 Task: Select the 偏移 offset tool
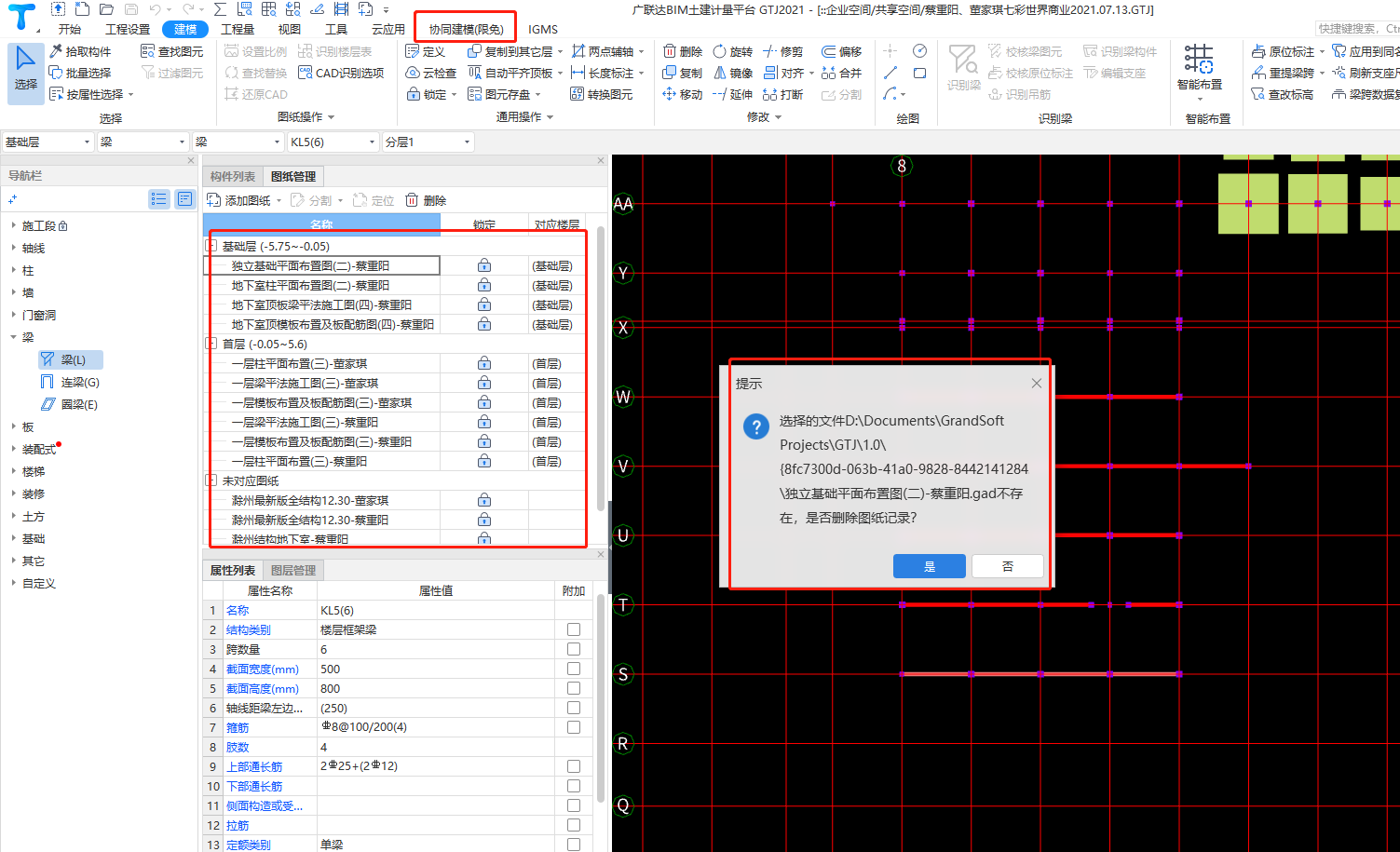(x=842, y=51)
